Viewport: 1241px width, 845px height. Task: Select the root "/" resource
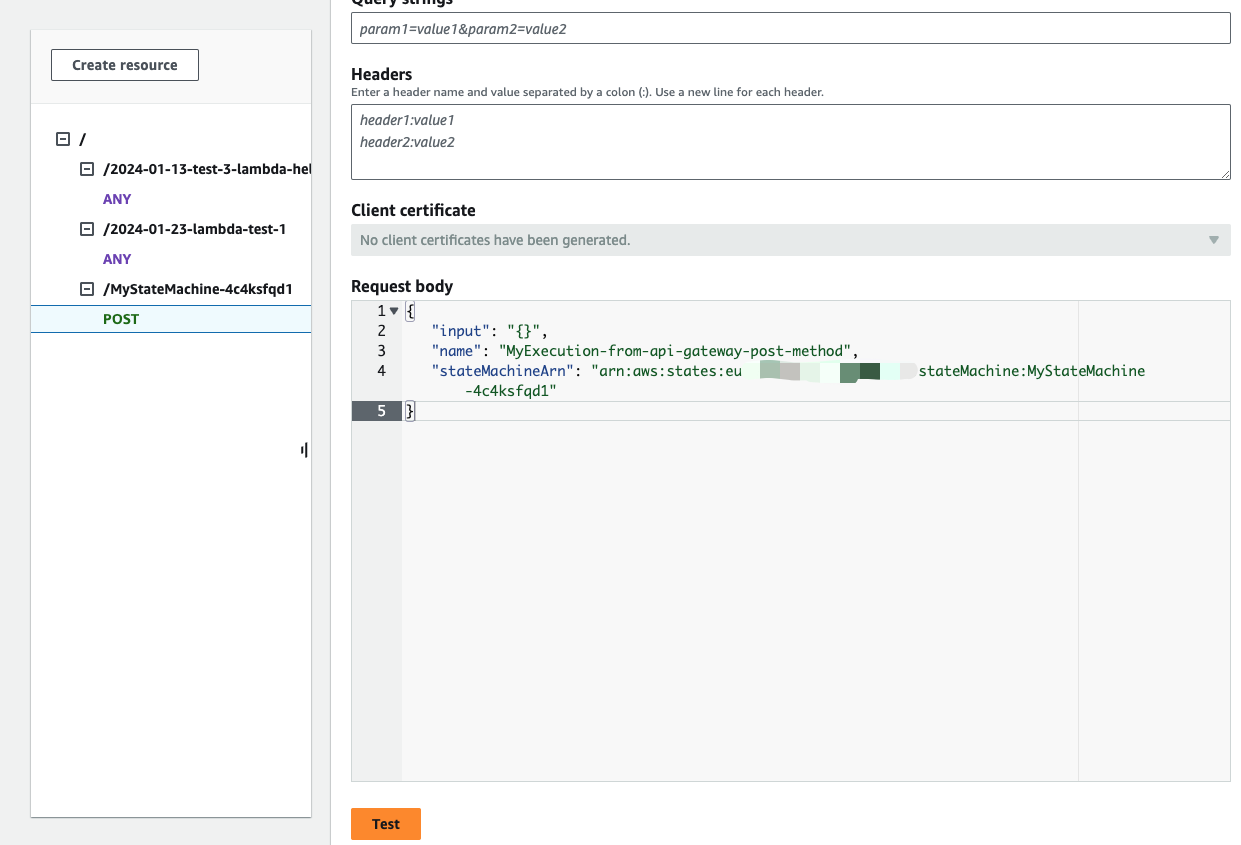point(82,139)
